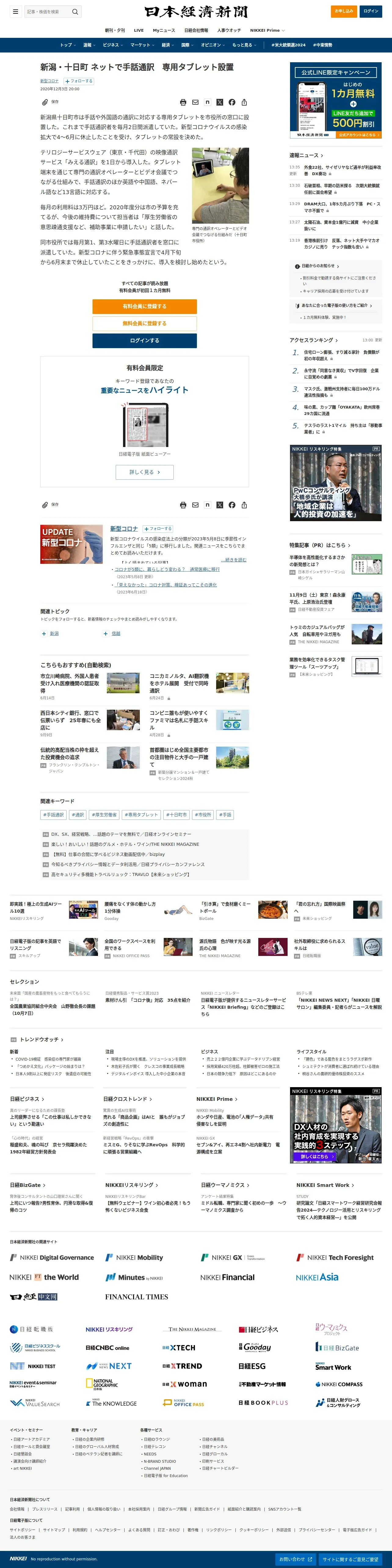Click the NIKKEI GX logo
The image size is (392, 1568).
click(x=233, y=1258)
